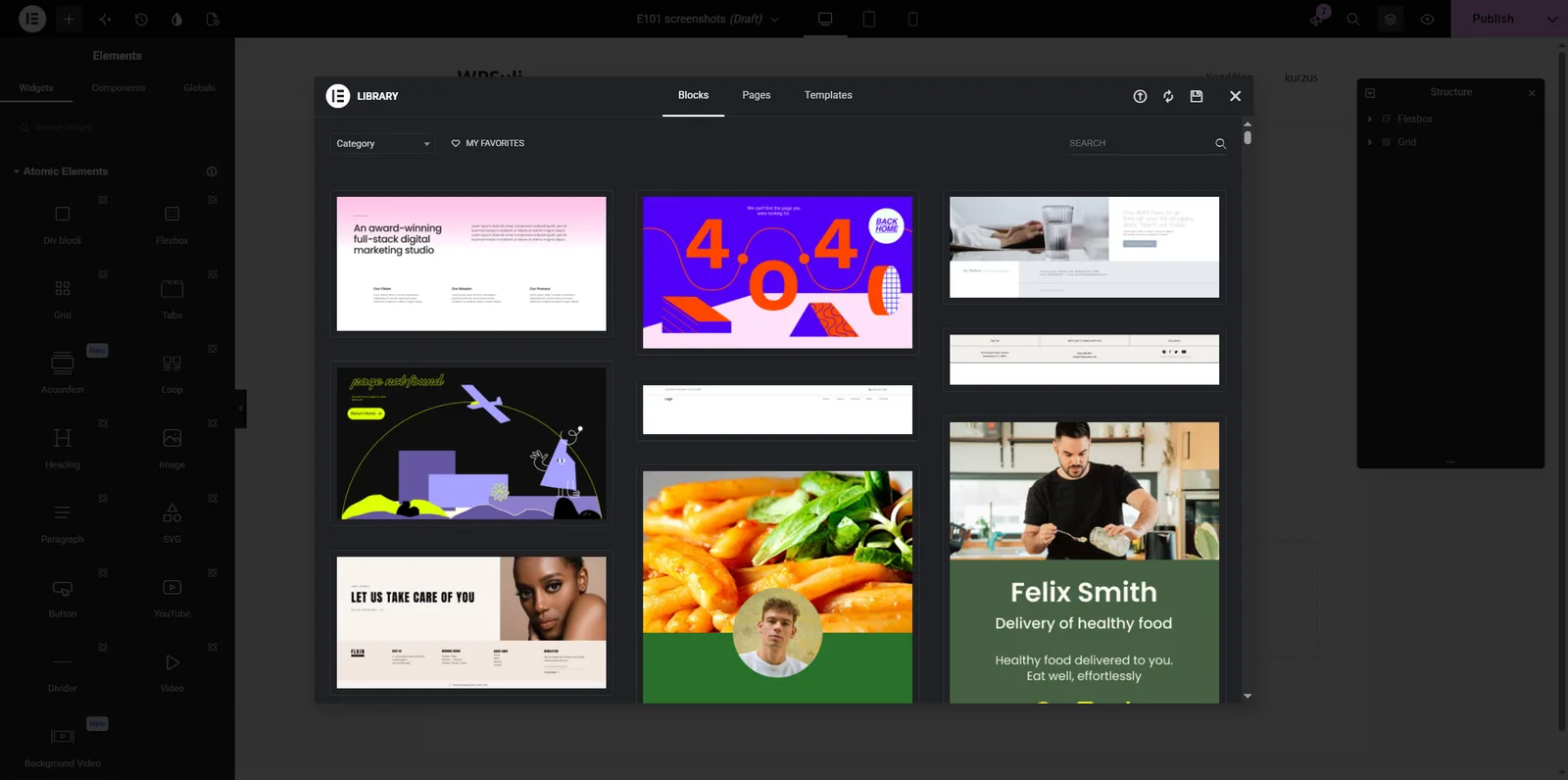The width and height of the screenshot is (1568, 780).
Task: Toggle the Structure layers icon
Action: [x=1390, y=19]
